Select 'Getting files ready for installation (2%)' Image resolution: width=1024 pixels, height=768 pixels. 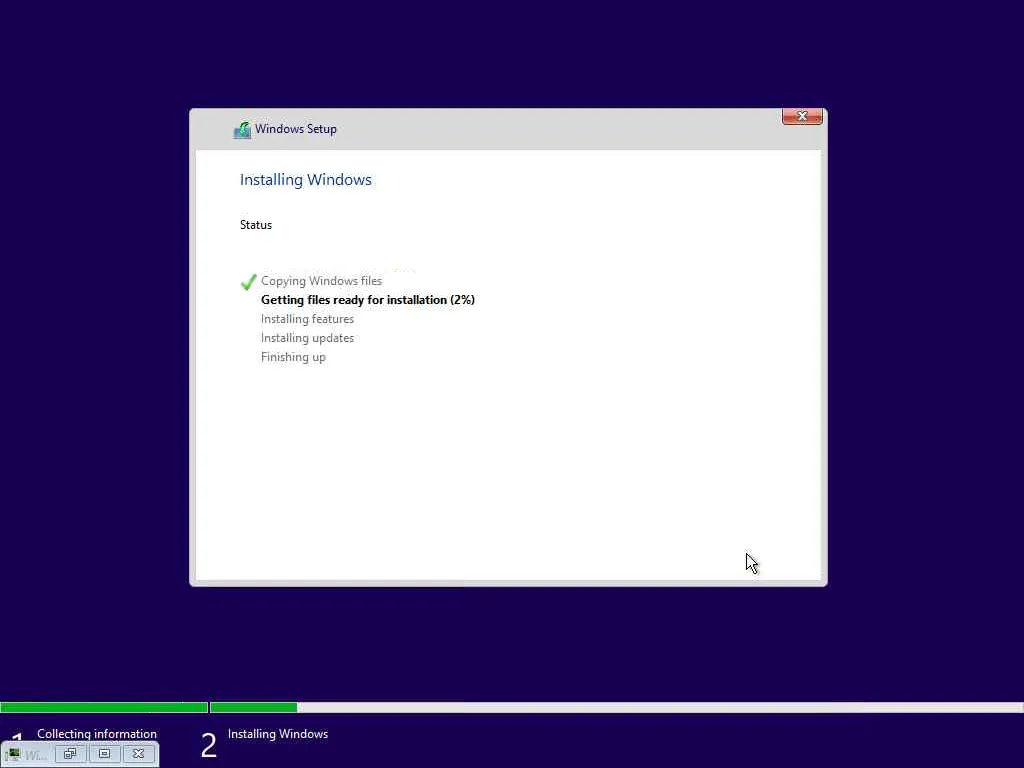click(x=368, y=300)
